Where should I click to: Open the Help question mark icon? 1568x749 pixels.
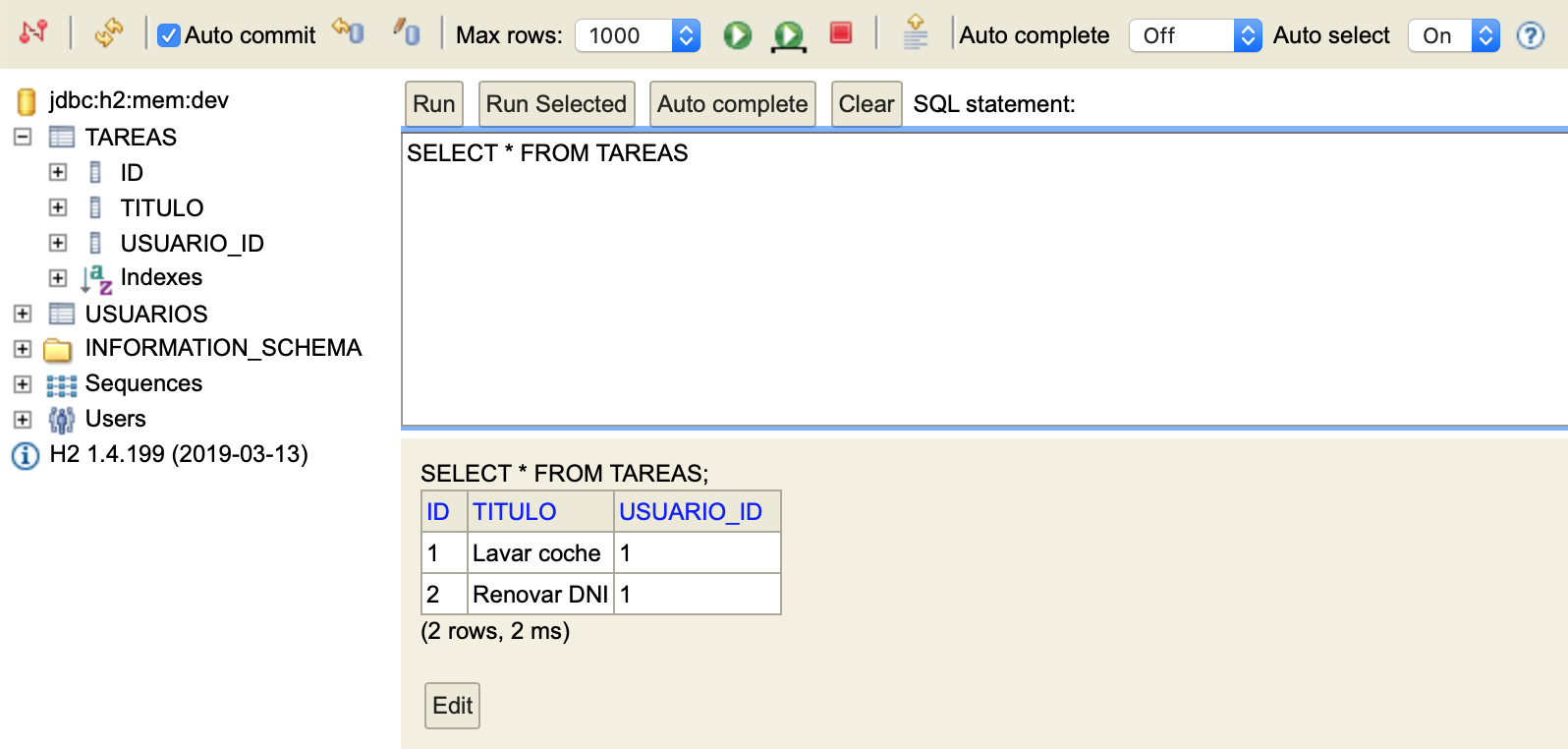click(x=1531, y=36)
